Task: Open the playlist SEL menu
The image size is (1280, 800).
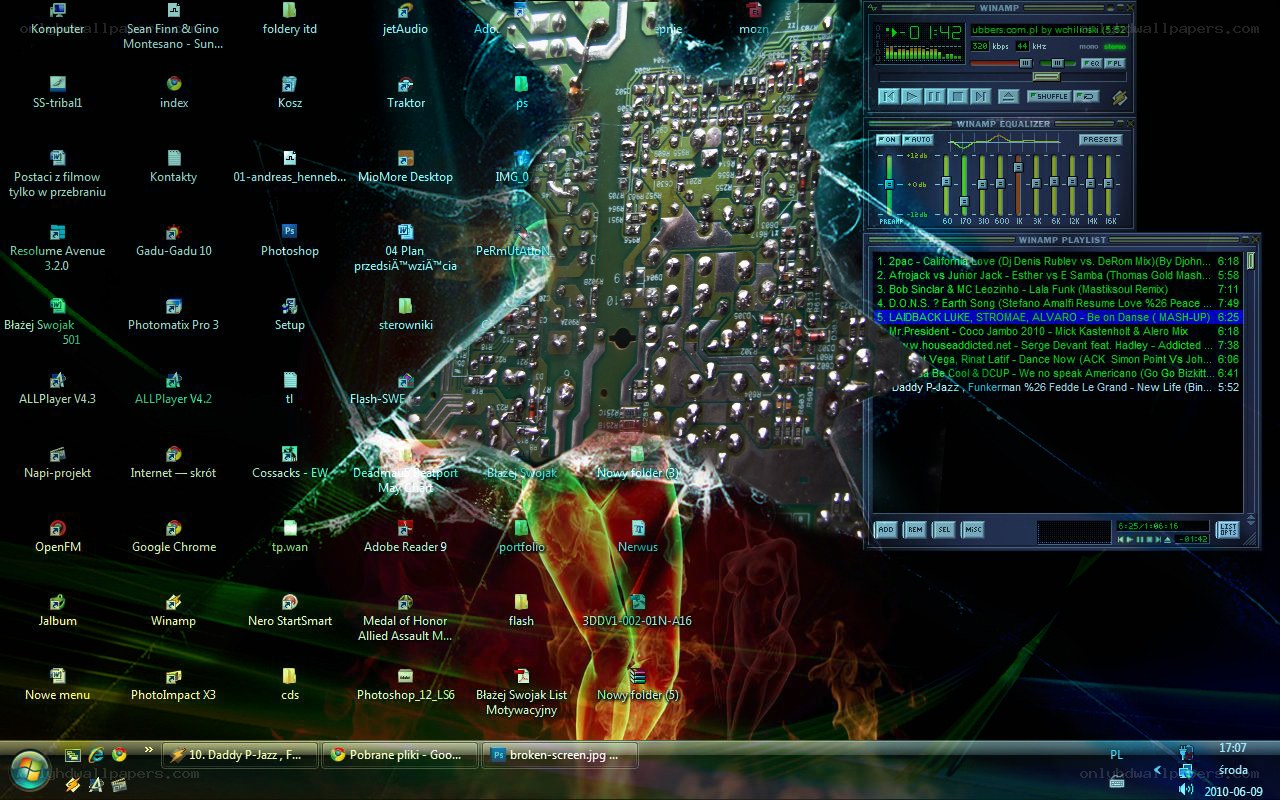Action: [943, 530]
